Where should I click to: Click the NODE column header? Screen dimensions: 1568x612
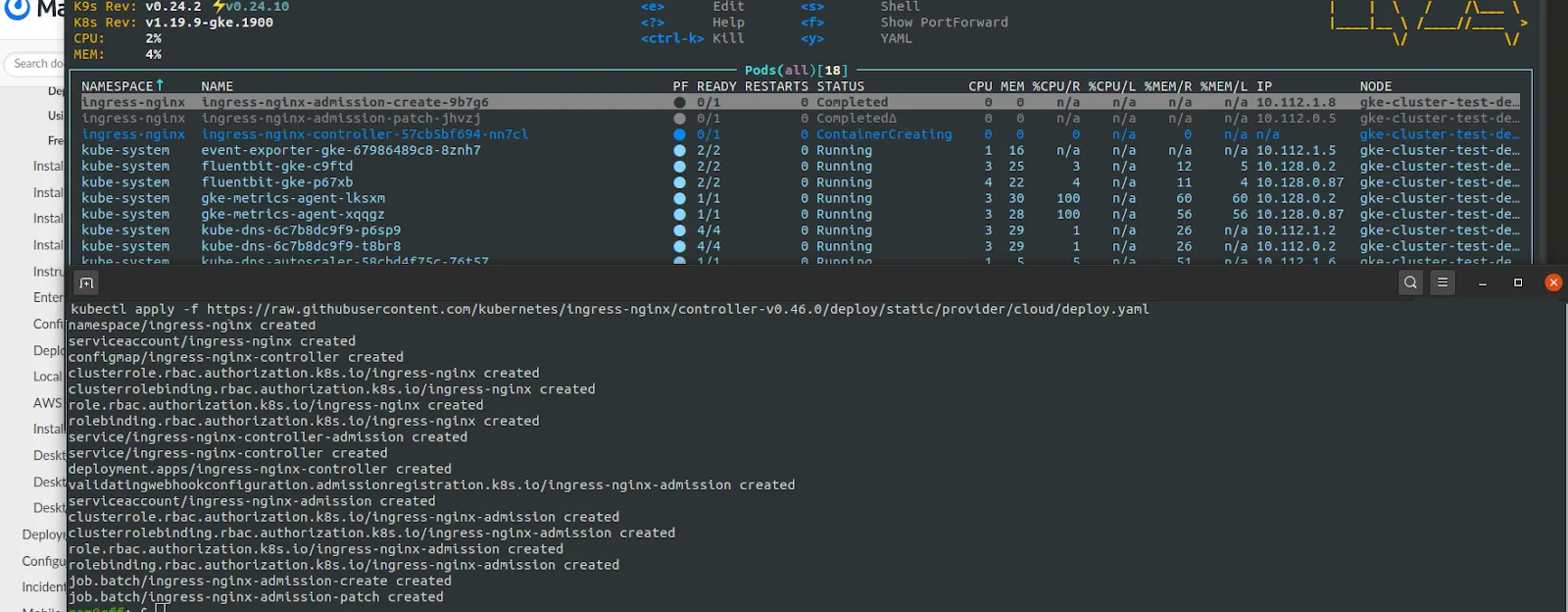pos(1376,86)
